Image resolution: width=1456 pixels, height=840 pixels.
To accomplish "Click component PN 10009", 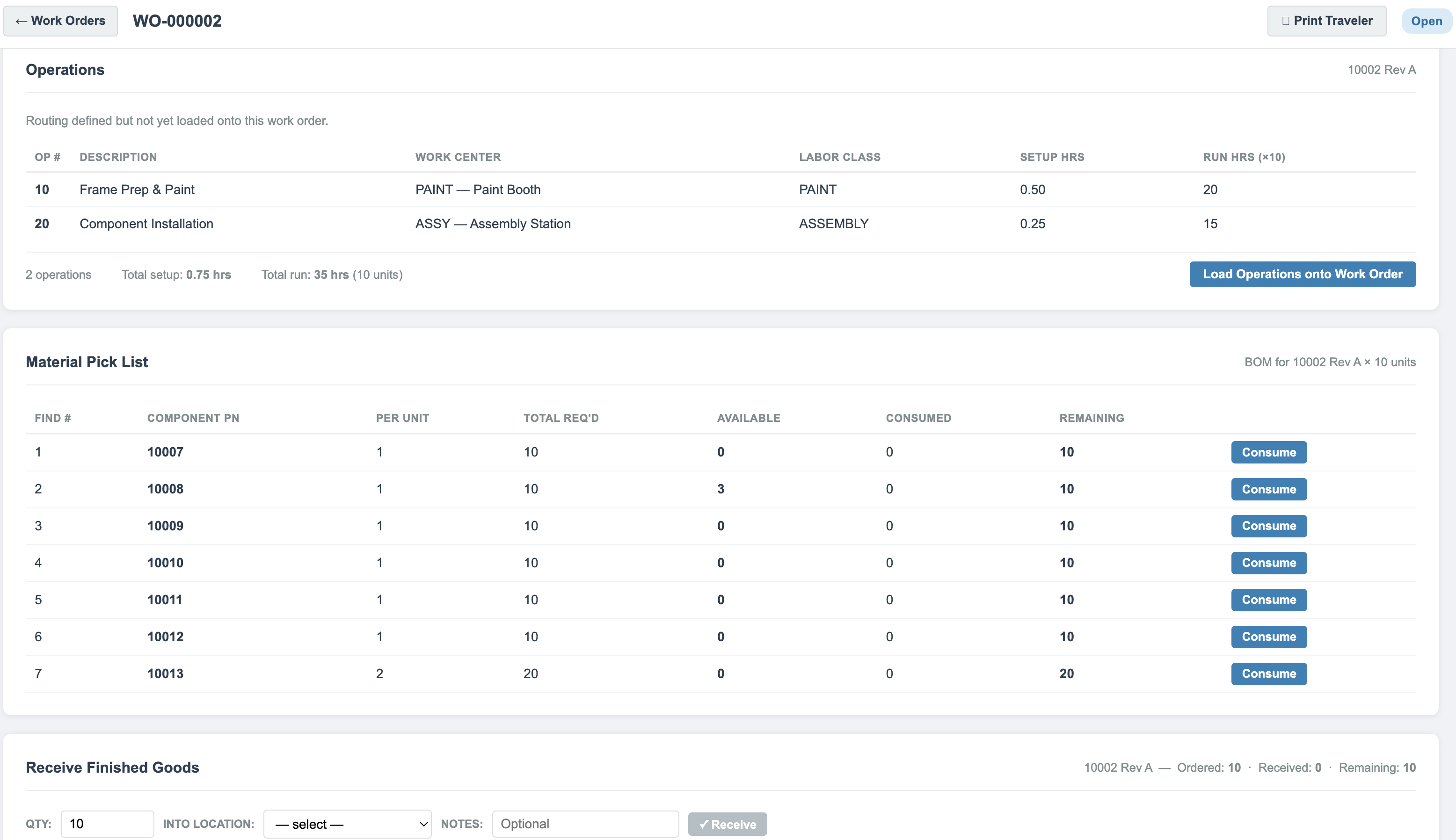I will pyautogui.click(x=165, y=526).
